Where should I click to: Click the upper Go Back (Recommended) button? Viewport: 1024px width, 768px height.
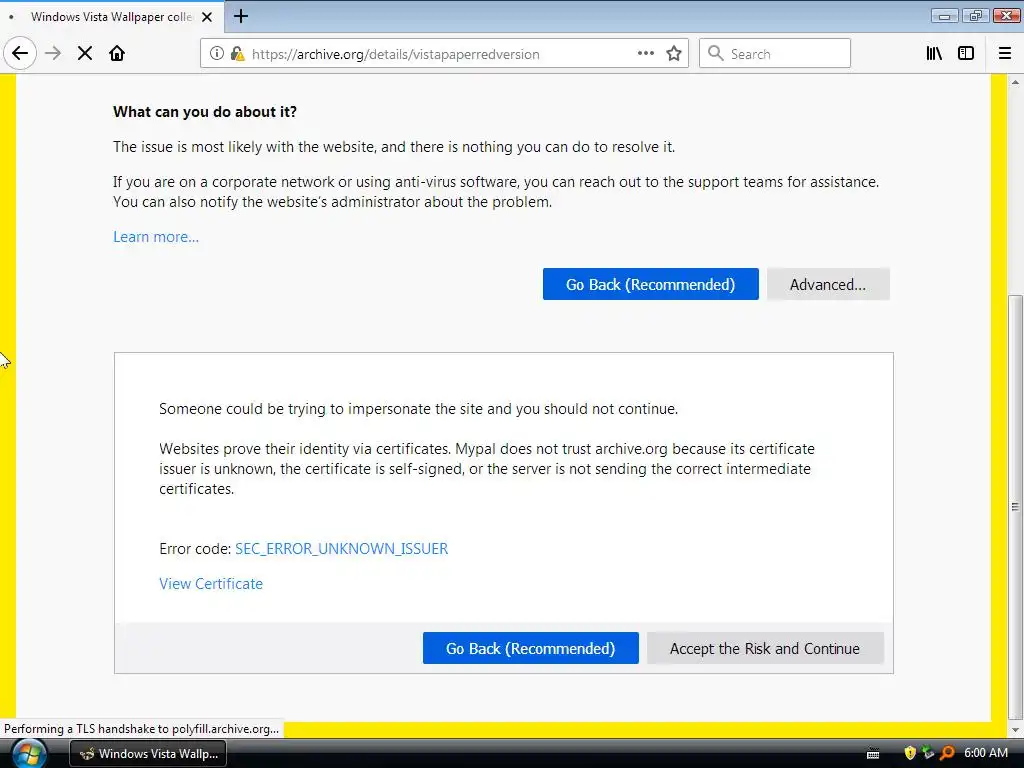650,284
